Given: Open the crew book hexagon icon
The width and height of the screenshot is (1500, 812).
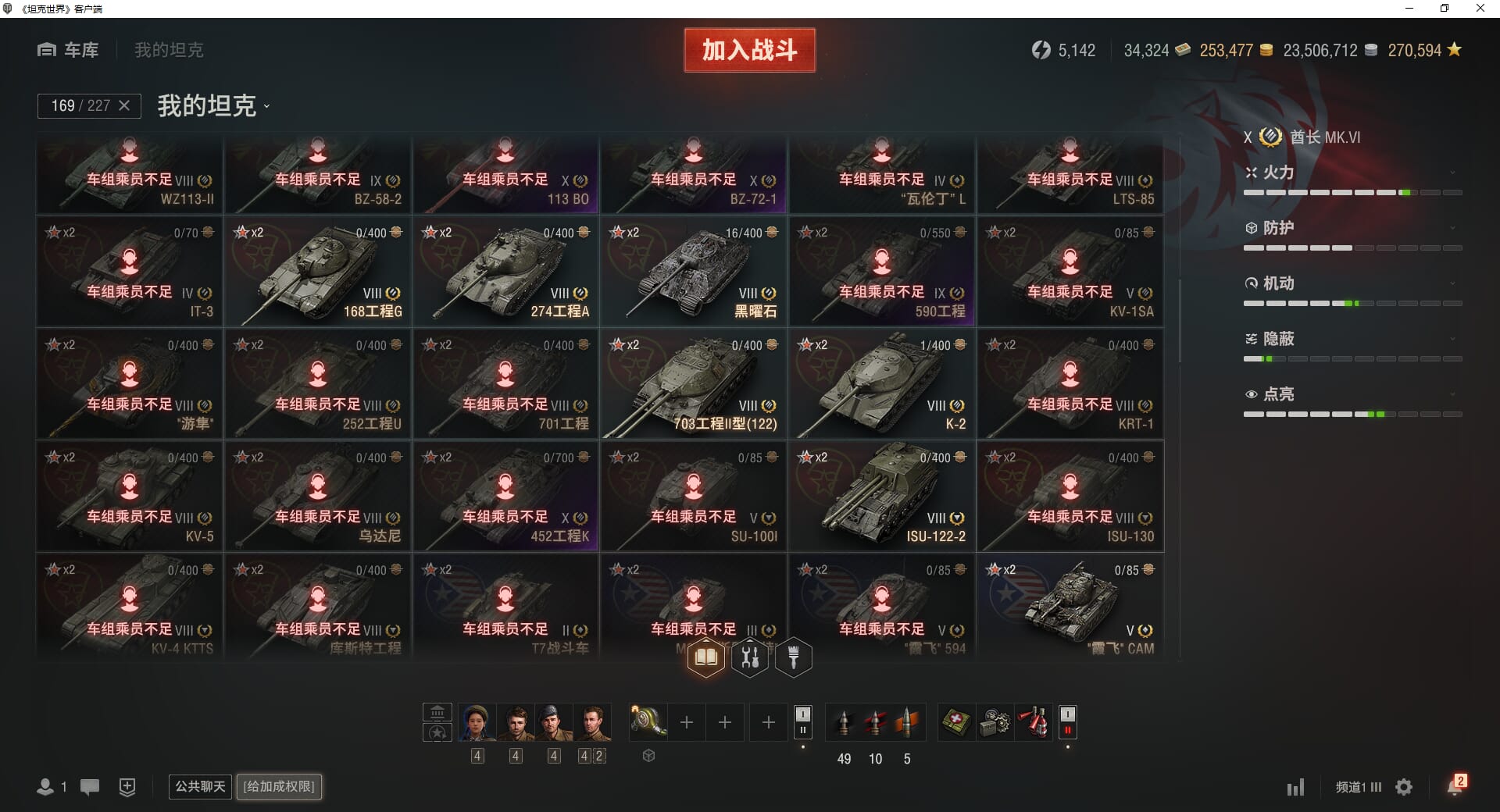Looking at the screenshot, I should (705, 657).
